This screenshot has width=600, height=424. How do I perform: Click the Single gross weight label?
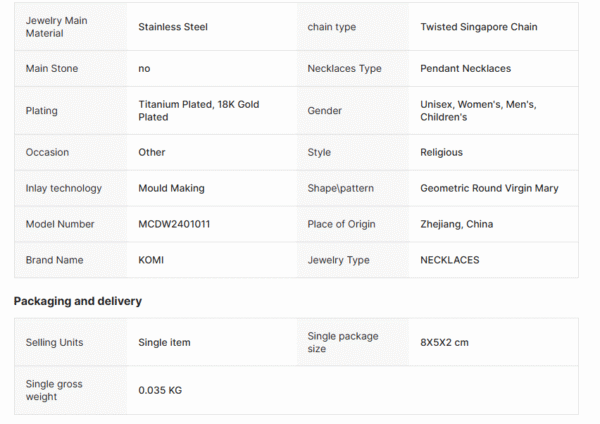tap(55, 390)
